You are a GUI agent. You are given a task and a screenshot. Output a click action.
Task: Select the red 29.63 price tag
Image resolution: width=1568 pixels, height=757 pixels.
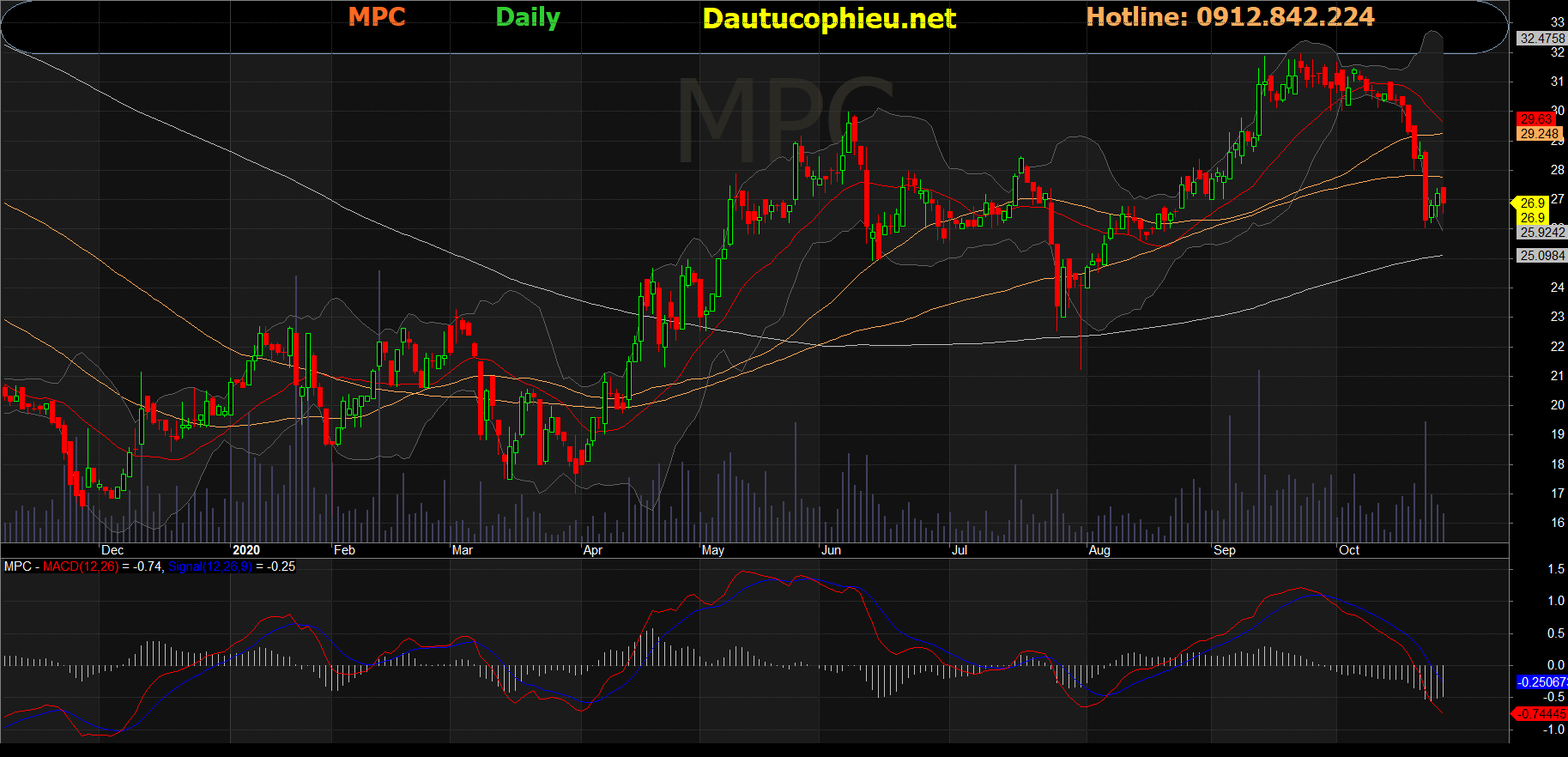click(x=1535, y=119)
